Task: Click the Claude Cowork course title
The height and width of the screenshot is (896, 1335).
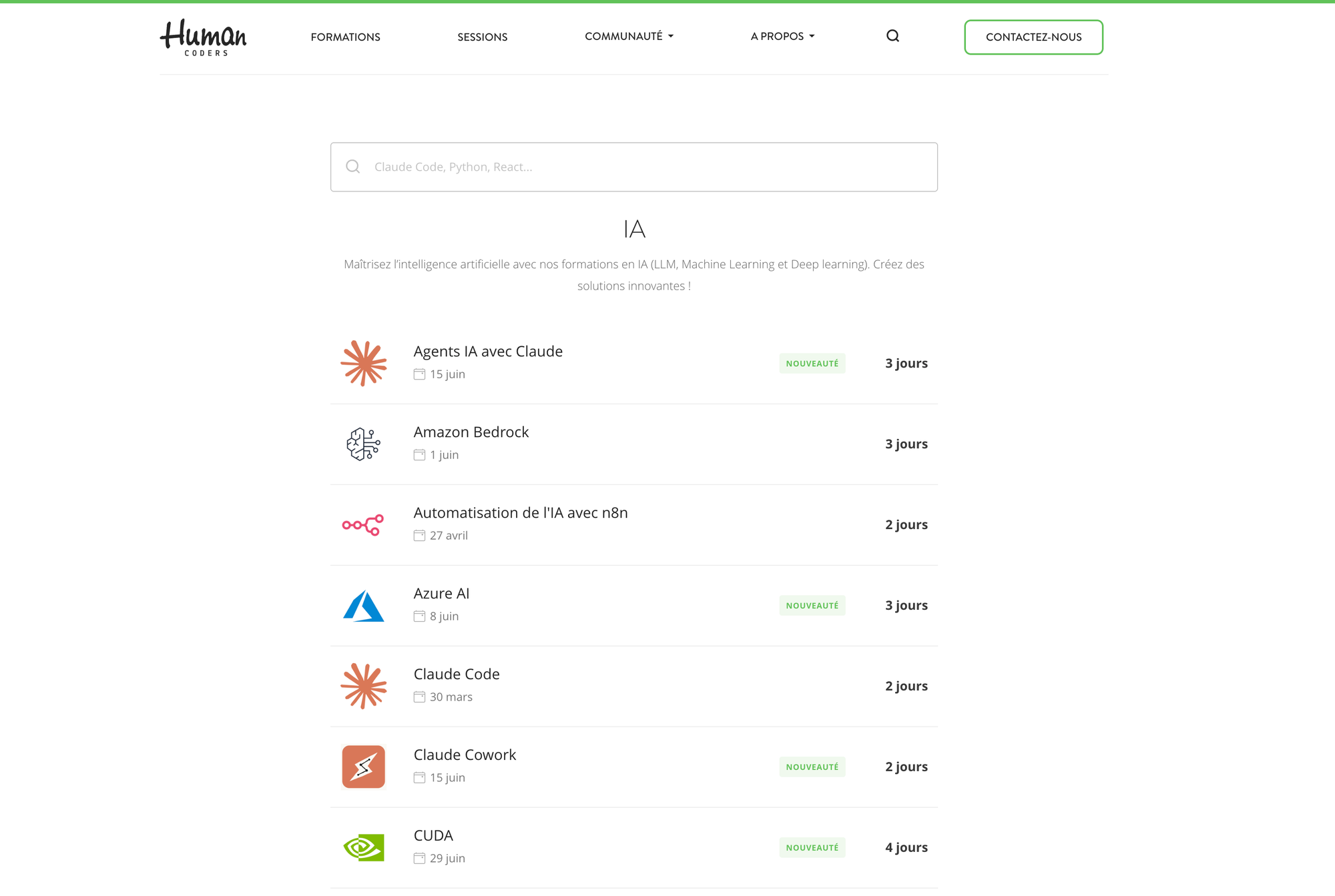Action: [x=465, y=755]
